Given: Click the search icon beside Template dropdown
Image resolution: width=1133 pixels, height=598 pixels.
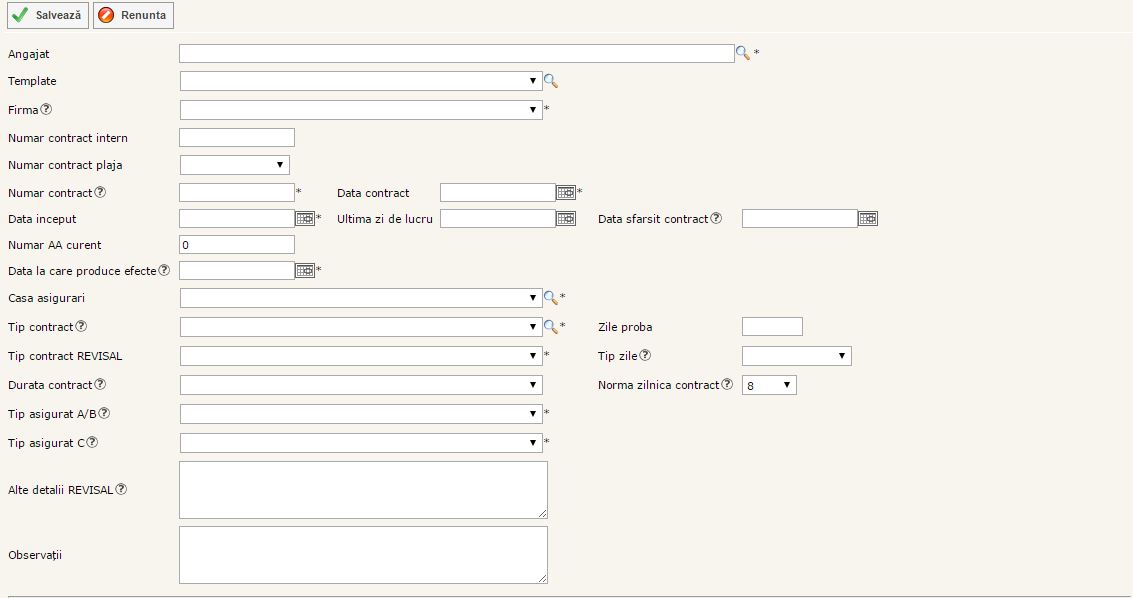Looking at the screenshot, I should (x=550, y=81).
